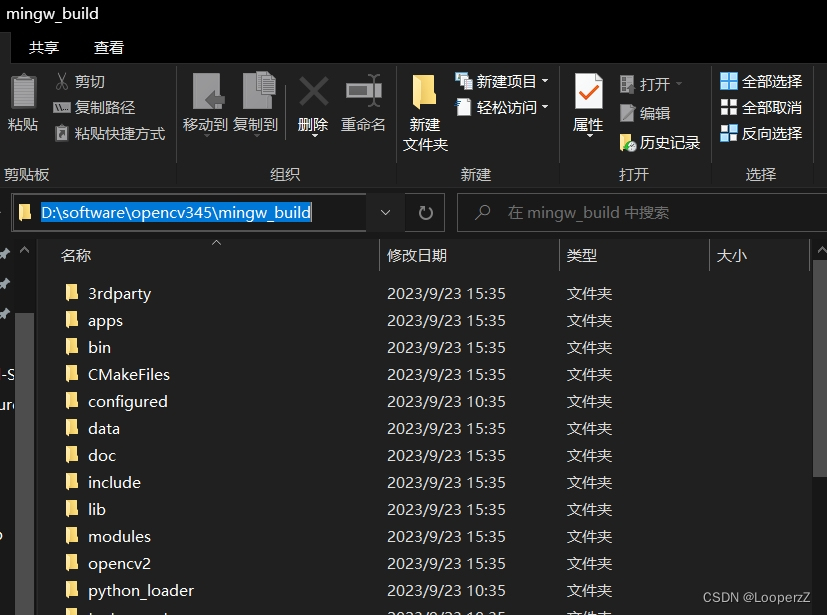This screenshot has height=615, width=827.
Task: Expand the Properties (属性) dropdown arrow
Action: pos(589,136)
